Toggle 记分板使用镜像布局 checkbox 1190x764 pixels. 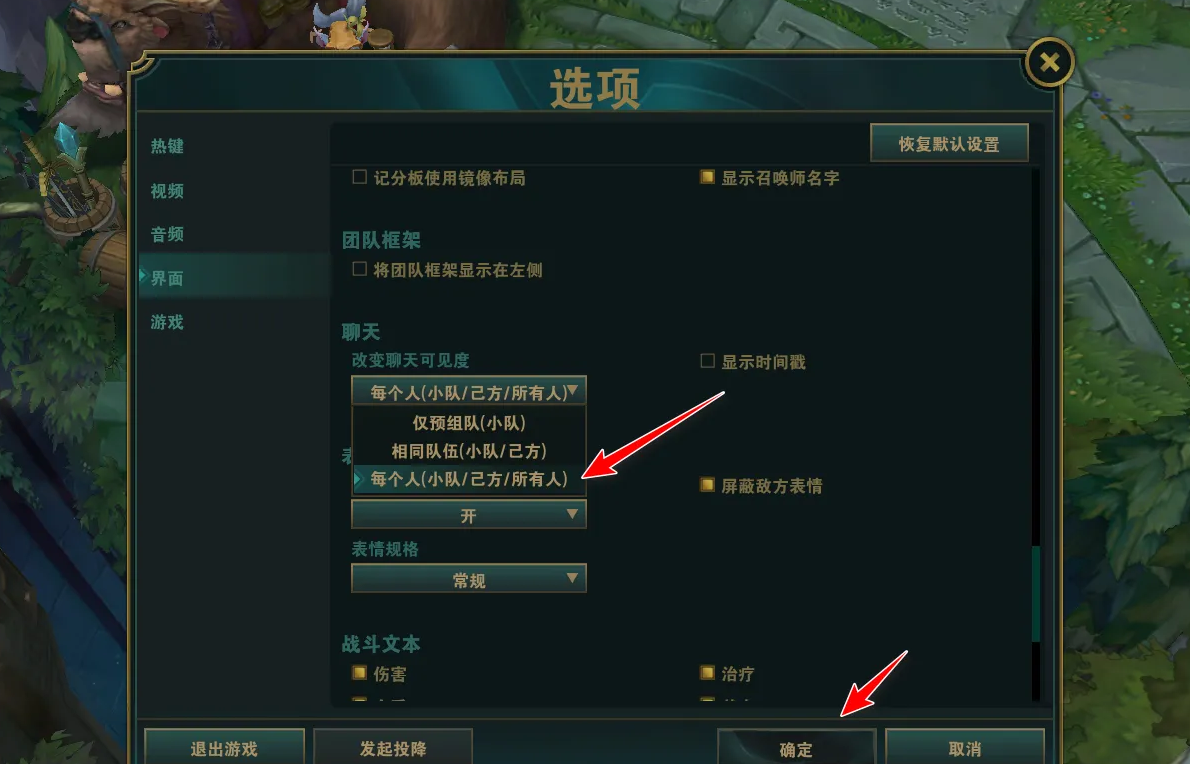tap(360, 178)
